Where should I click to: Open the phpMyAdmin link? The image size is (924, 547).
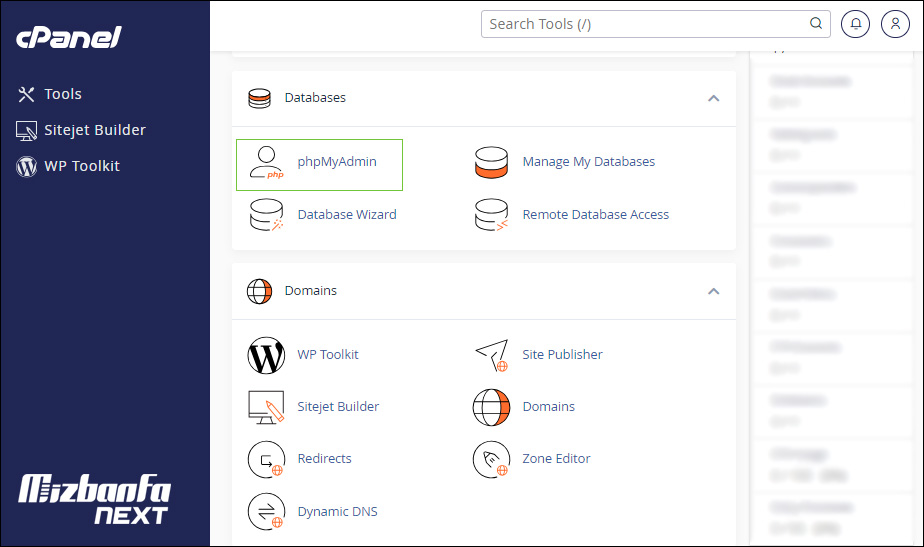tap(337, 162)
